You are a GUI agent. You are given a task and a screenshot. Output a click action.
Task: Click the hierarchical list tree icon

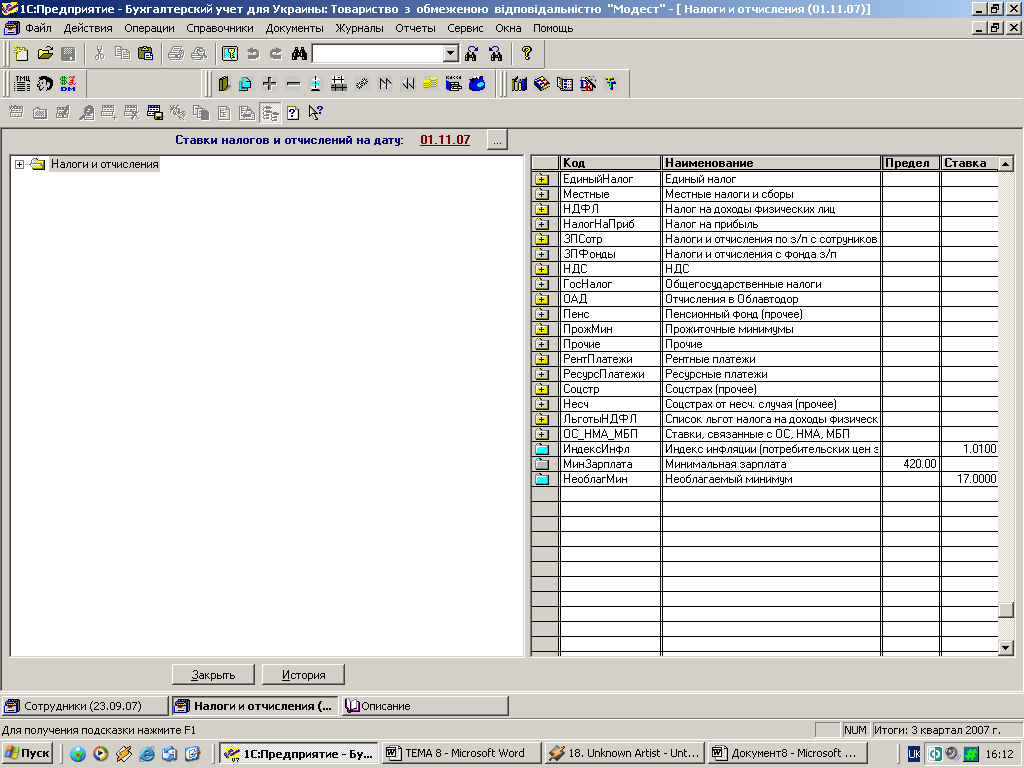coord(270,113)
